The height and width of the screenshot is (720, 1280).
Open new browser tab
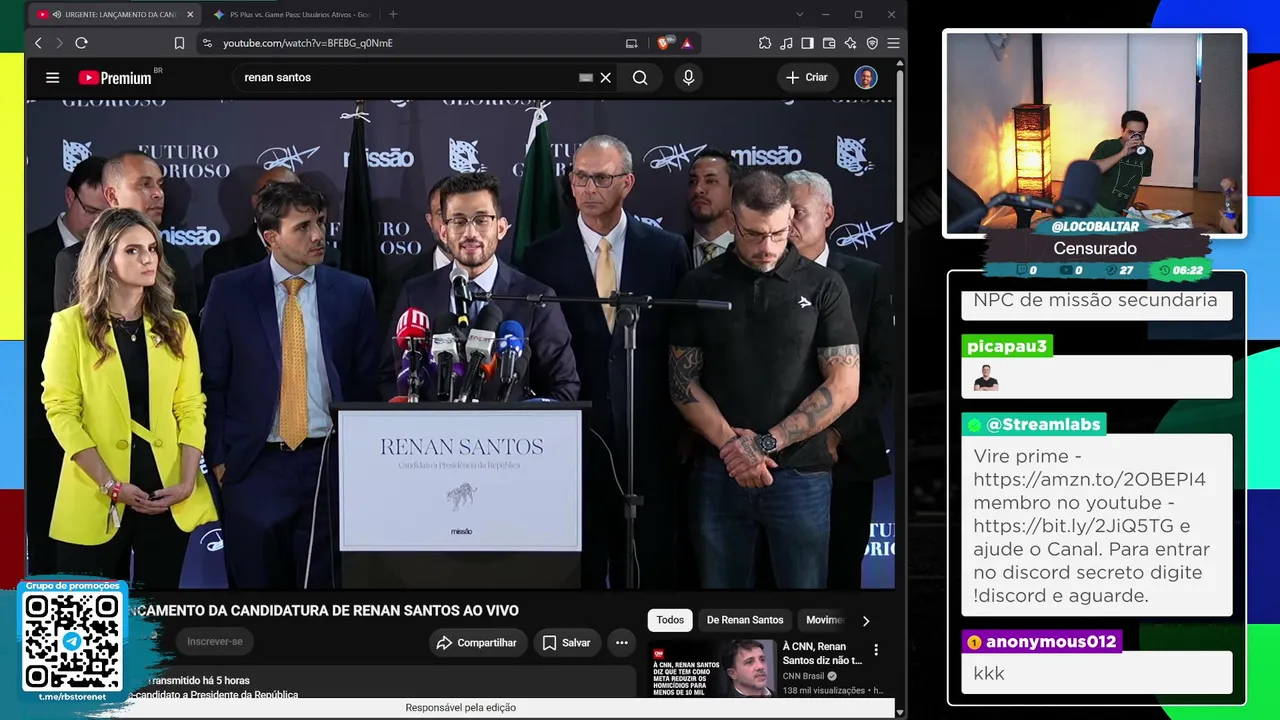tap(393, 14)
